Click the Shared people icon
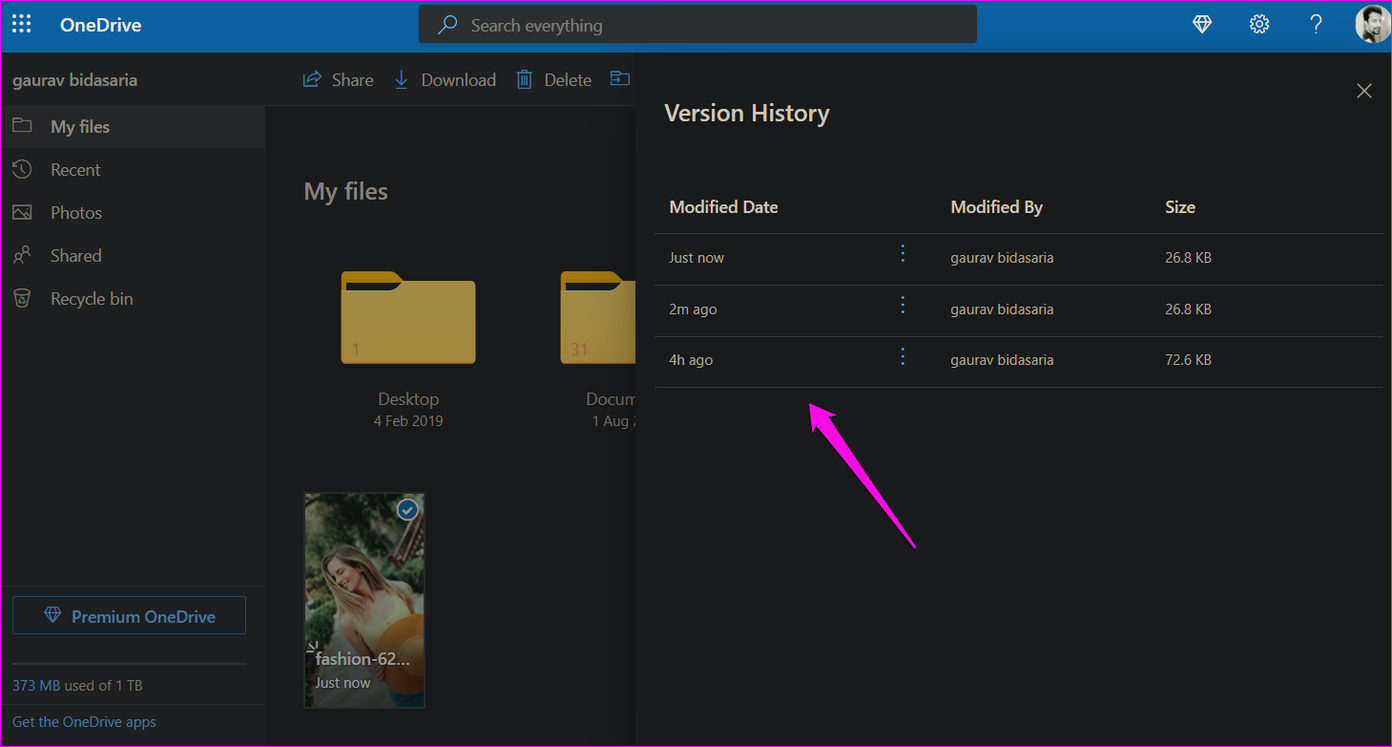1392x747 pixels. (x=22, y=256)
